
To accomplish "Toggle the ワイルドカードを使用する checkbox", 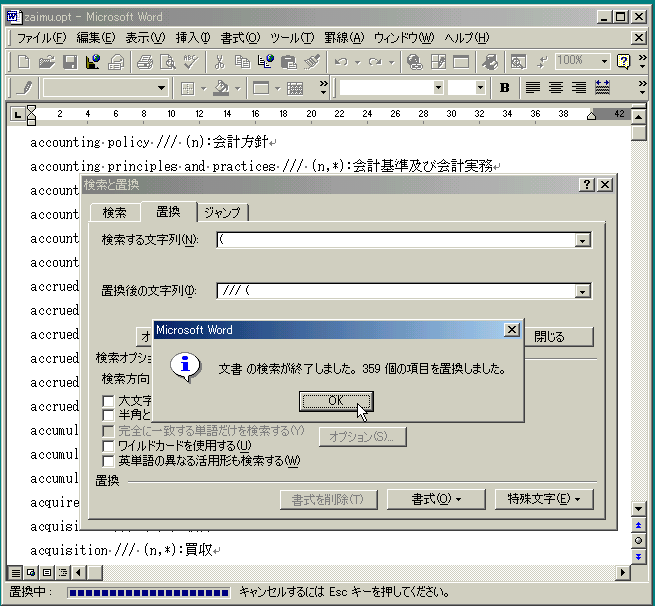I will pos(108,446).
